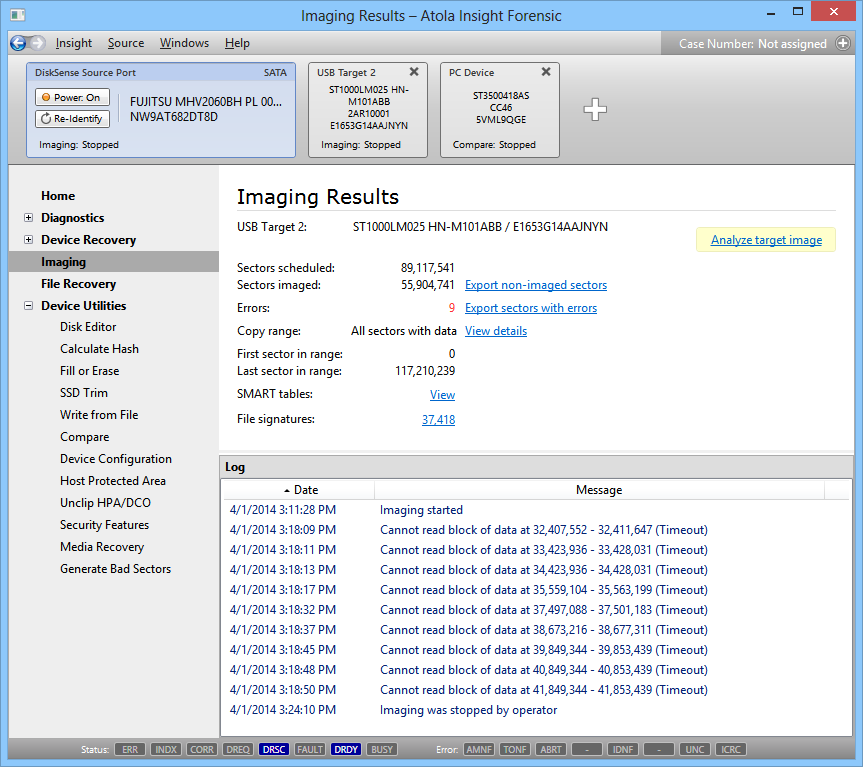Click the highlighted DRDY status indicator
The width and height of the screenshot is (863, 767).
point(346,749)
